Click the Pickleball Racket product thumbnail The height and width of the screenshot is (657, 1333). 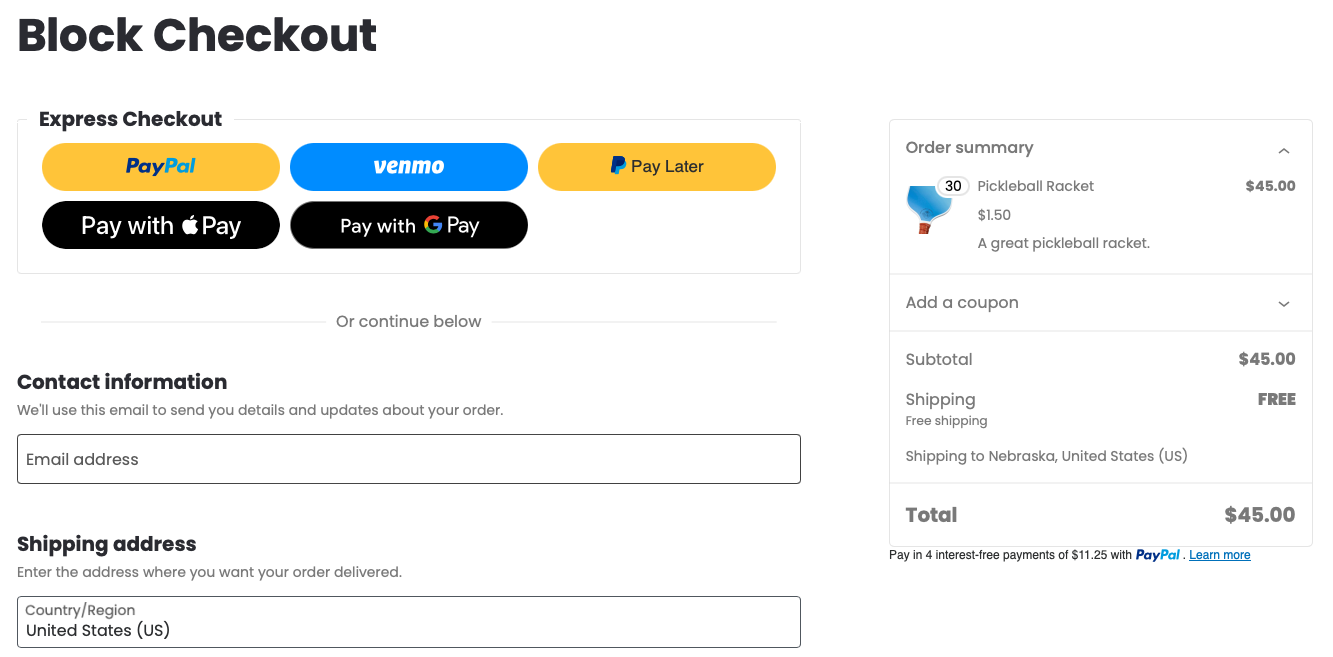925,209
